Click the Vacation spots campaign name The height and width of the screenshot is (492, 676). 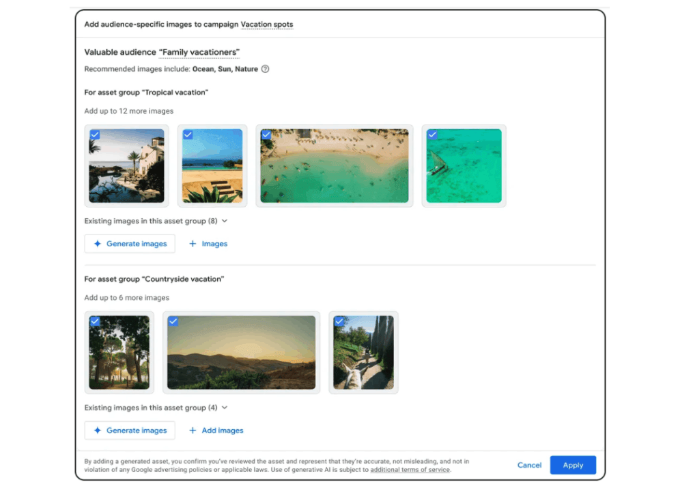pyautogui.click(x=267, y=24)
